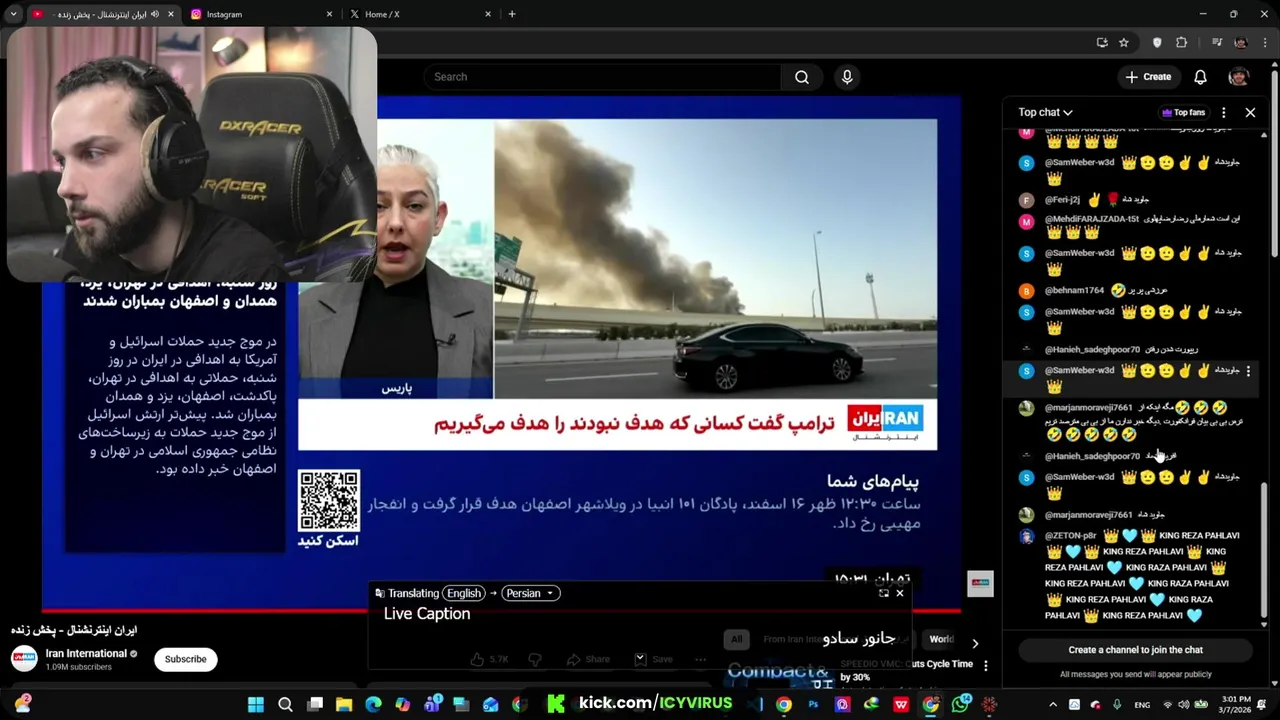Close the live chat panel
Image resolution: width=1280 pixels, height=720 pixels.
(x=1250, y=112)
